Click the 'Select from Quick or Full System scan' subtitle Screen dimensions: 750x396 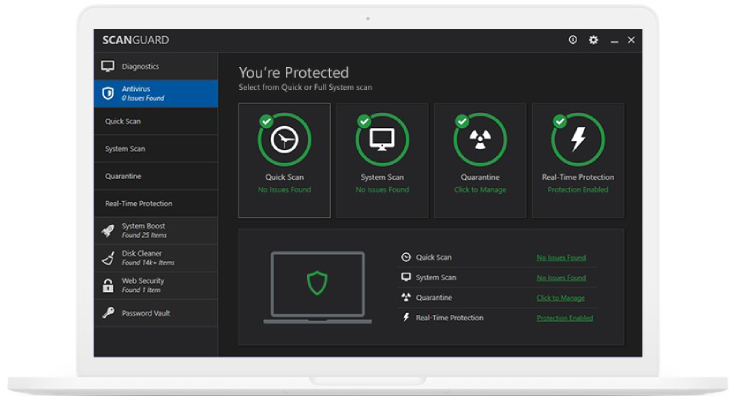click(x=305, y=87)
